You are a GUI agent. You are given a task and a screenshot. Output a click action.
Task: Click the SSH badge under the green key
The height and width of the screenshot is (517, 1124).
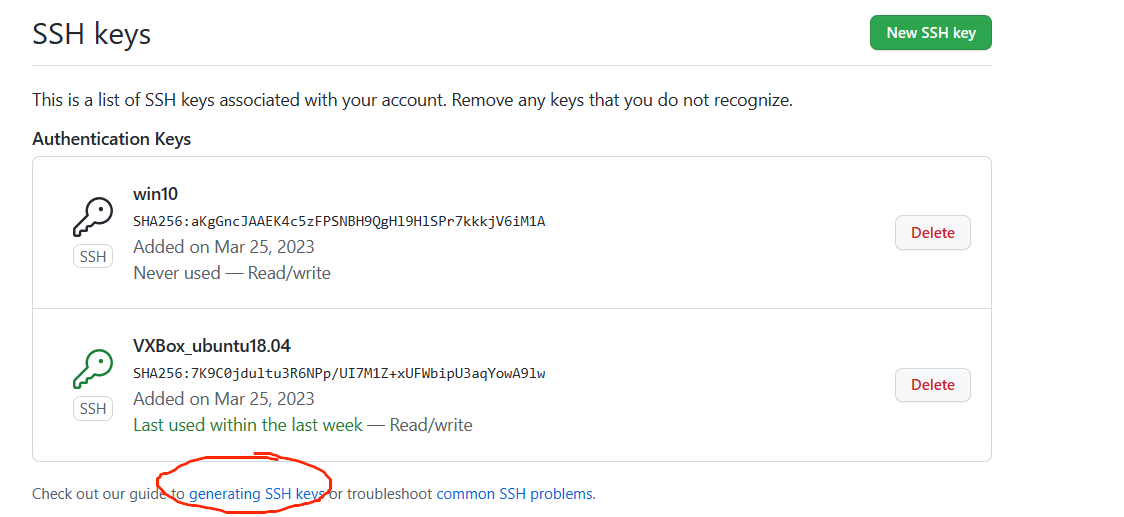click(93, 409)
